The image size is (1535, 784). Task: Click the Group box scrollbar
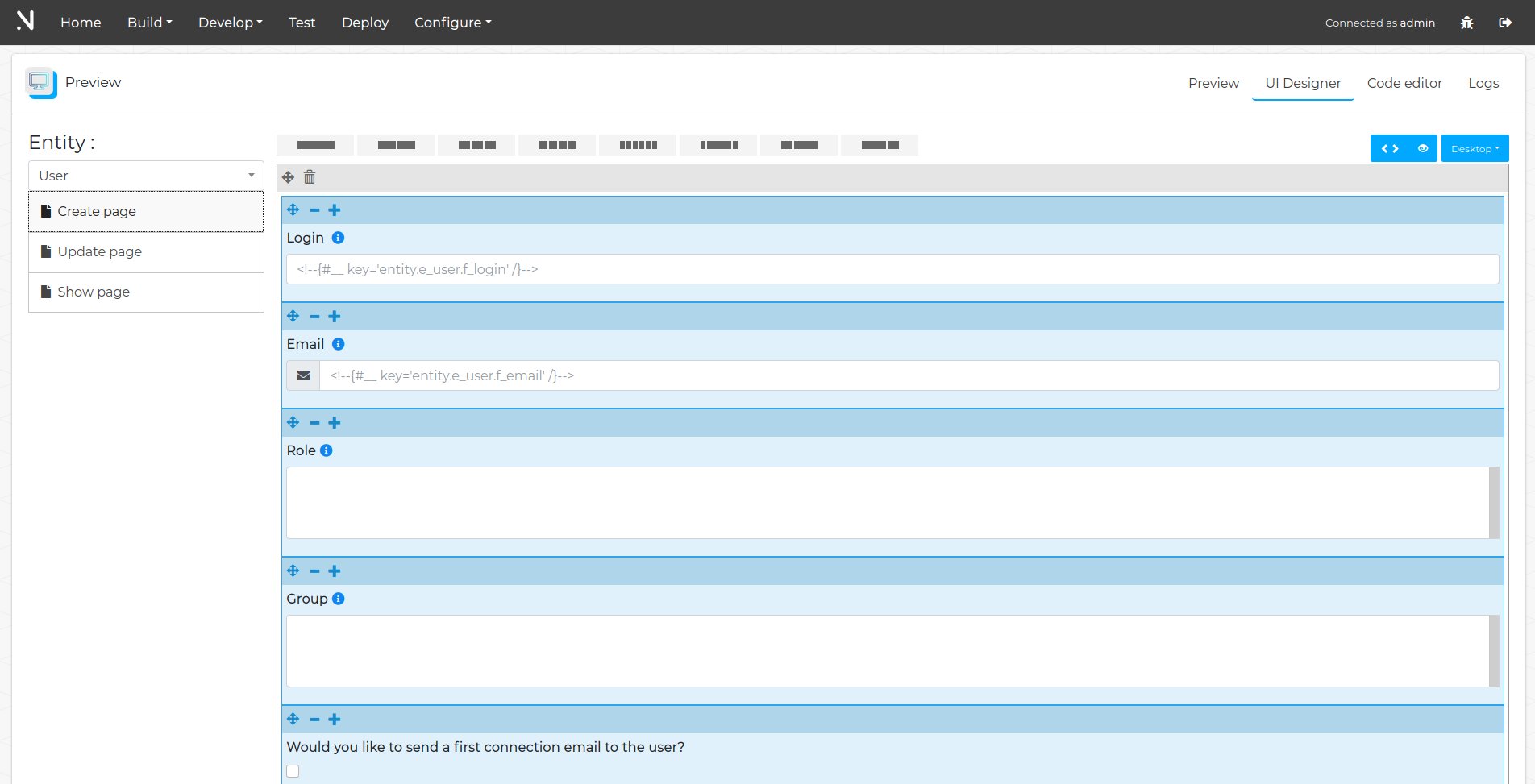pyautogui.click(x=1494, y=651)
